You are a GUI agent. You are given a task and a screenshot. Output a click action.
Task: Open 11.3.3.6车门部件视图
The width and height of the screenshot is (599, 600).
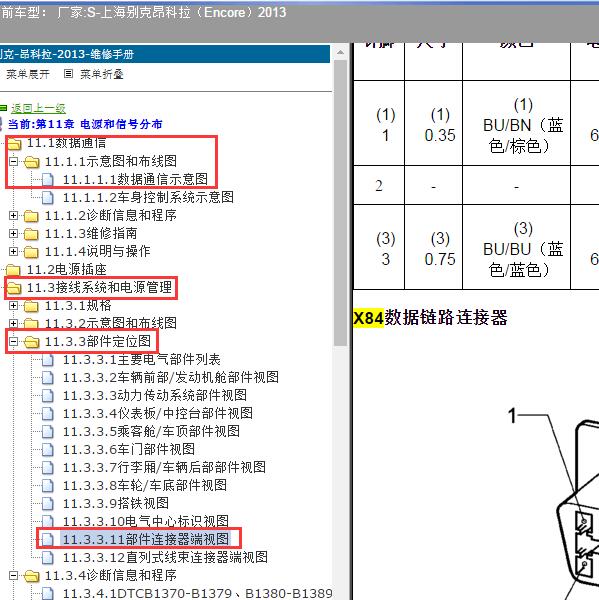pyautogui.click(x=129, y=449)
